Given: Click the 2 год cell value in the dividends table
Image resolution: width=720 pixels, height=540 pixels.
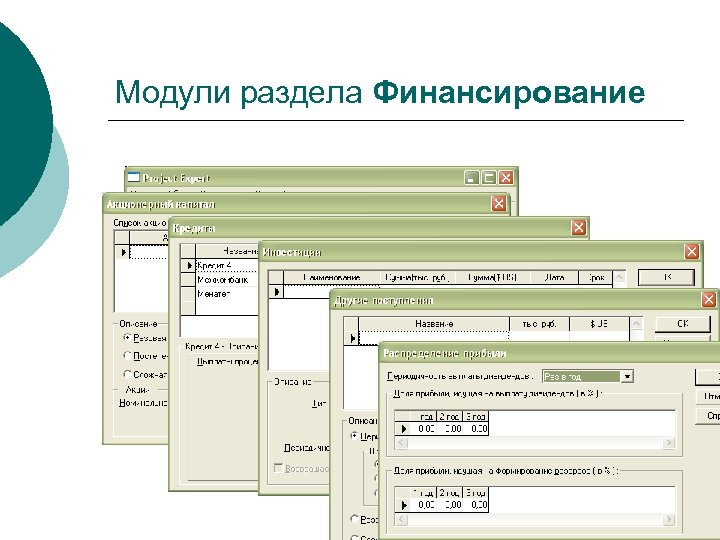Looking at the screenshot, I should click(450, 429).
